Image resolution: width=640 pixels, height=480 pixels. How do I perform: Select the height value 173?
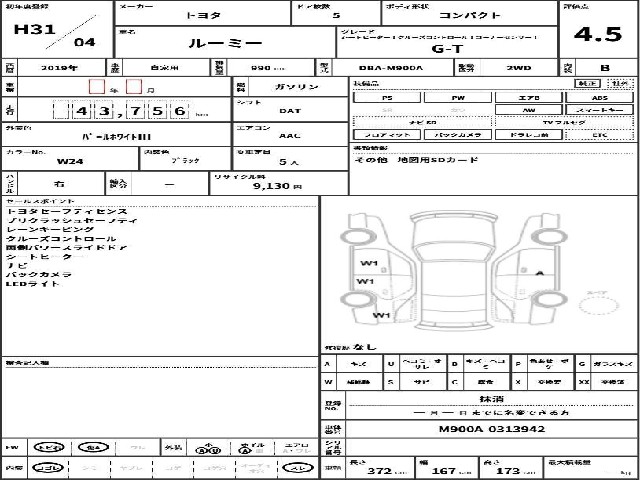point(508,471)
